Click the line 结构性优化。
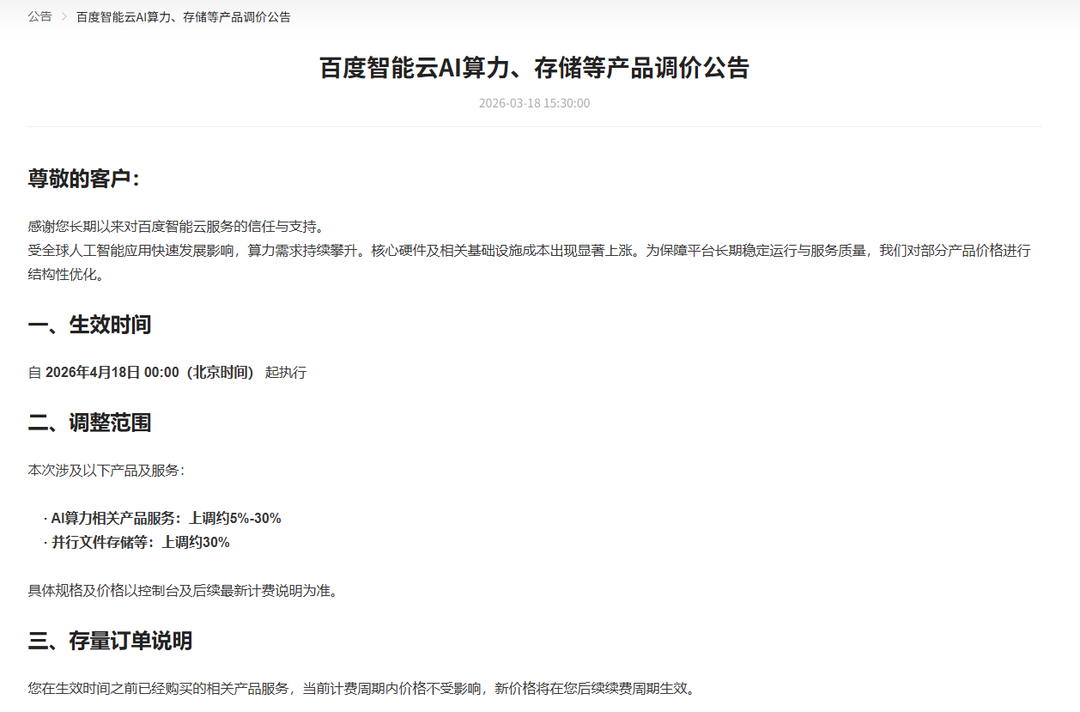The height and width of the screenshot is (712, 1080). tap(69, 275)
